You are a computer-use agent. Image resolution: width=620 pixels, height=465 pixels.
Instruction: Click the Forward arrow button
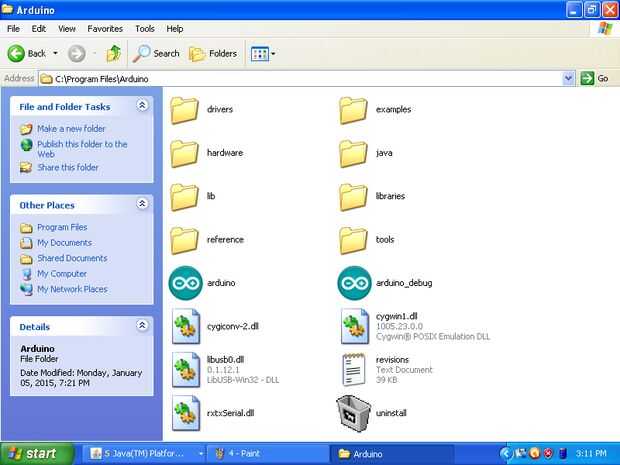(77, 53)
